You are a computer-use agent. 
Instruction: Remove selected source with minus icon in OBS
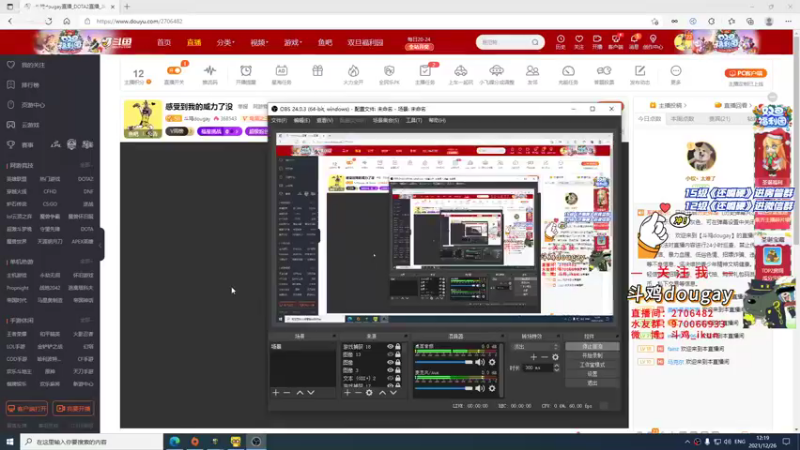(358, 393)
